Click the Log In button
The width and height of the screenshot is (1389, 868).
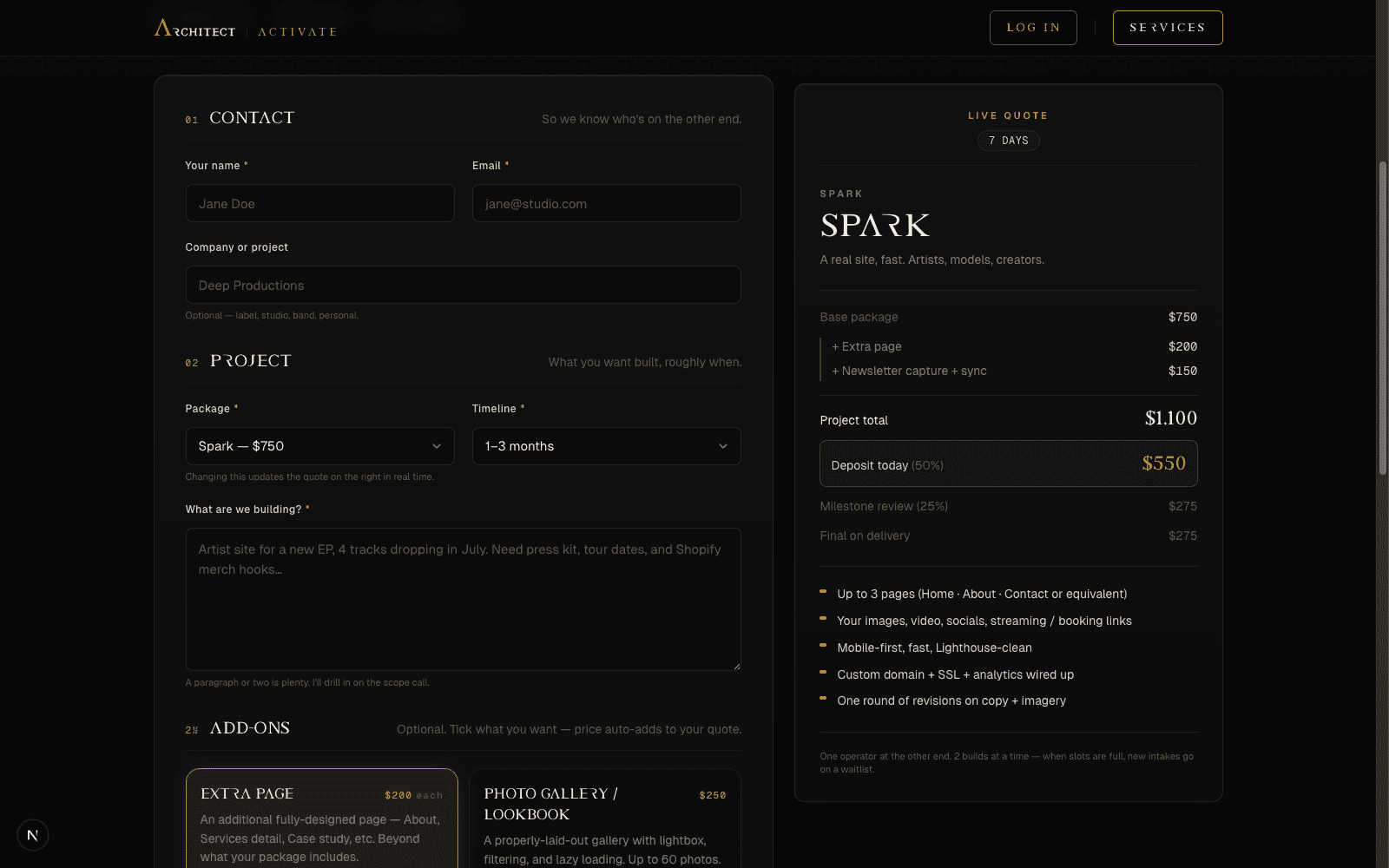click(1033, 28)
